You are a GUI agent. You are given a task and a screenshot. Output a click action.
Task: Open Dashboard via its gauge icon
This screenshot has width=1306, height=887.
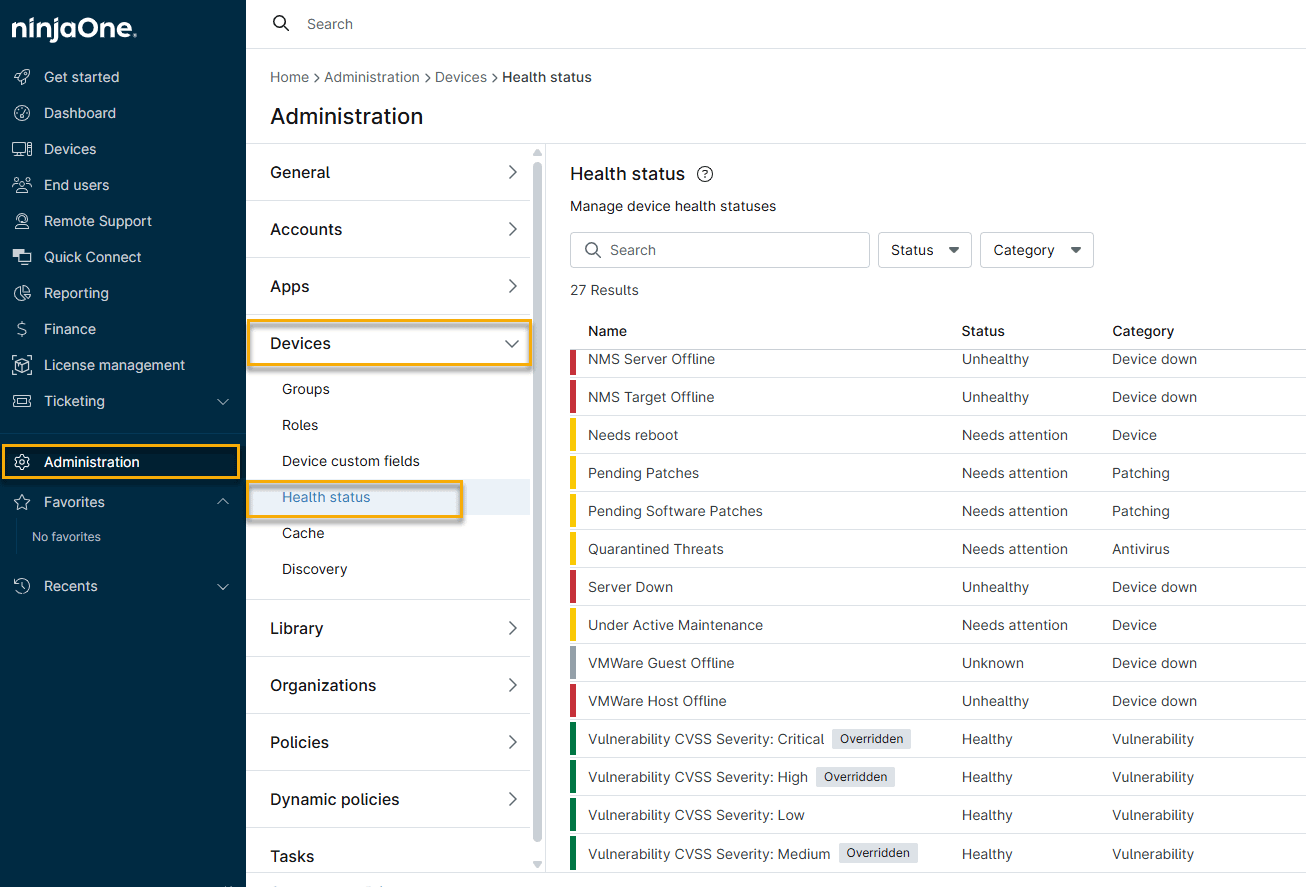22,113
